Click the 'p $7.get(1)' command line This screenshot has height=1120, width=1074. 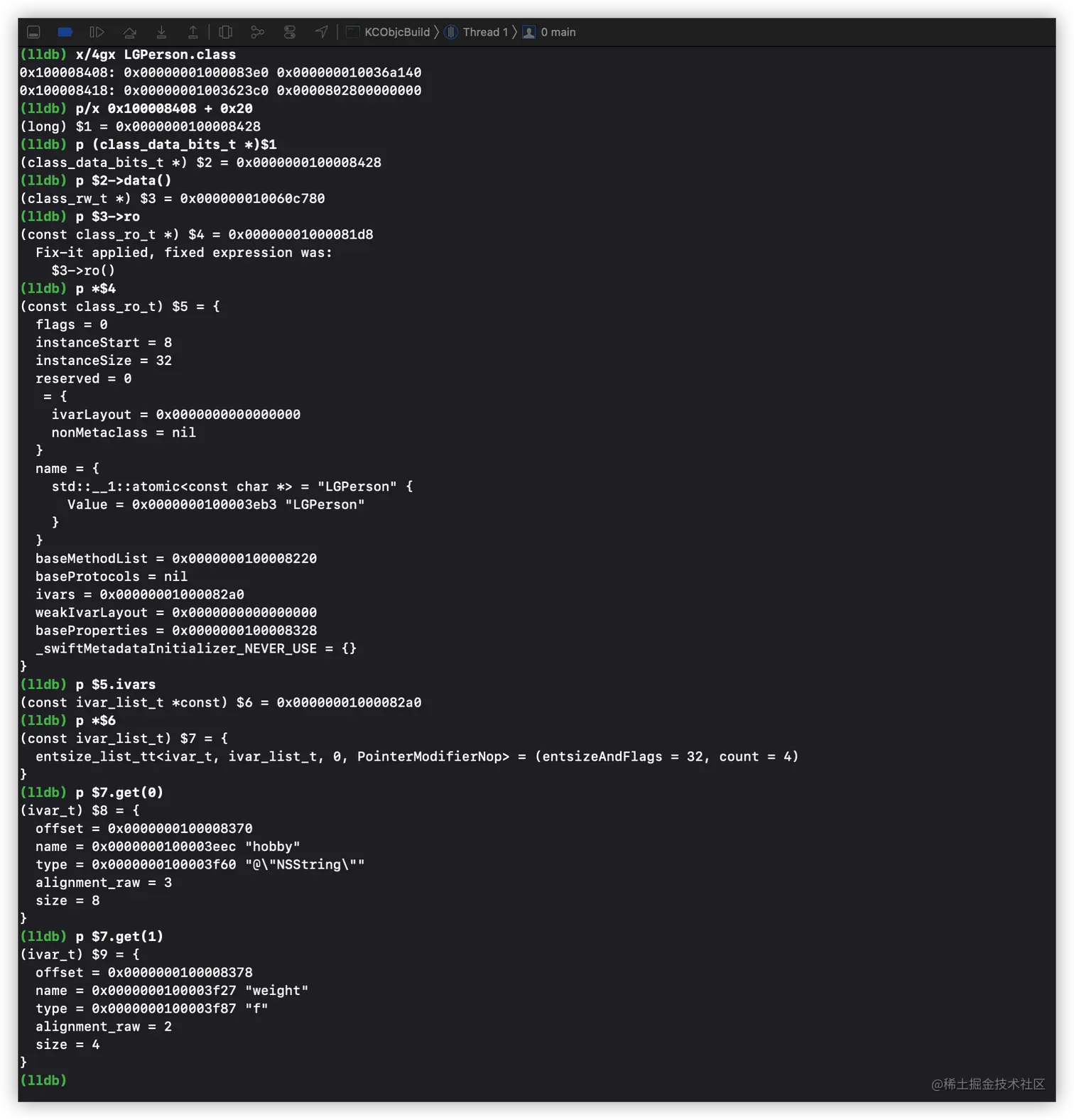[x=119, y=936]
